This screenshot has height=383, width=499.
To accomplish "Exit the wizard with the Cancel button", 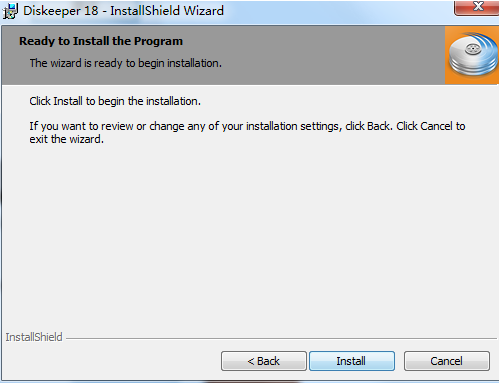I will click(447, 361).
